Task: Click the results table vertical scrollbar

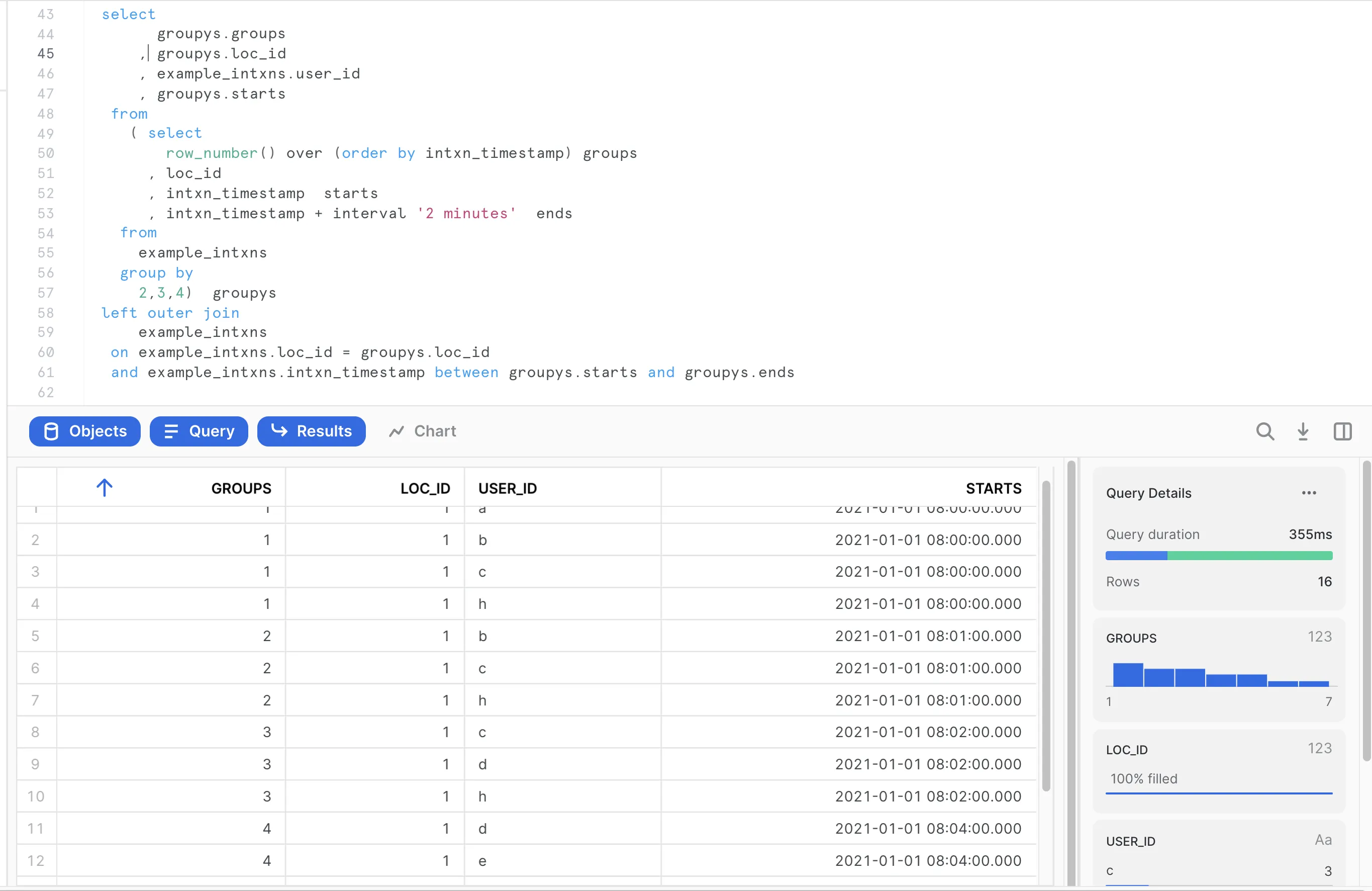Action: point(1046,635)
